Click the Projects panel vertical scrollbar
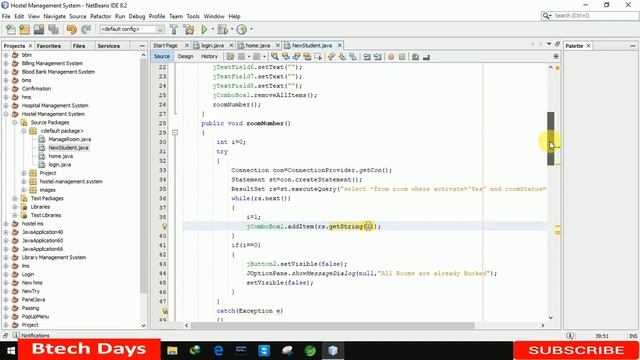 click(x=143, y=176)
